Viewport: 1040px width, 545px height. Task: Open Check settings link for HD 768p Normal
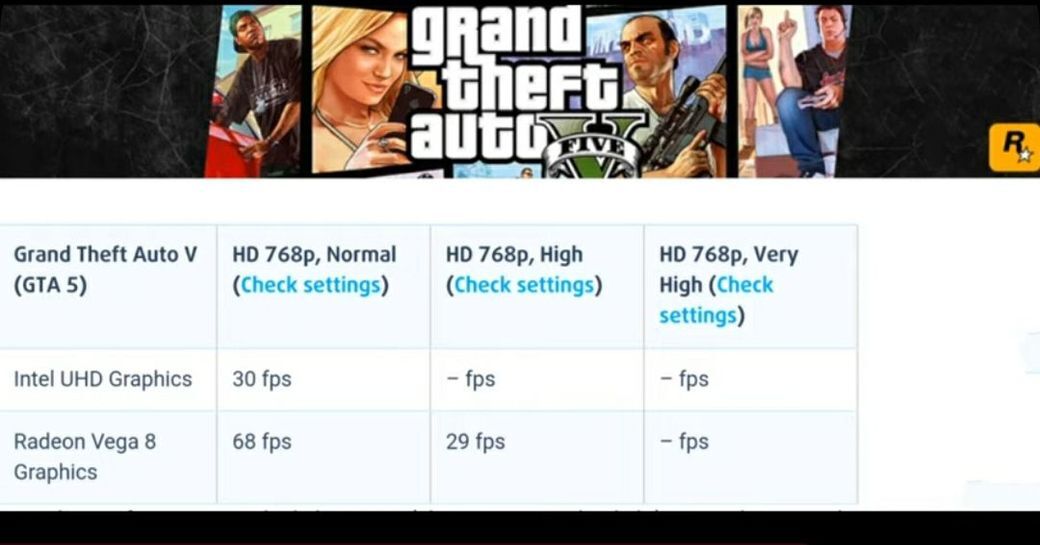[x=310, y=285]
